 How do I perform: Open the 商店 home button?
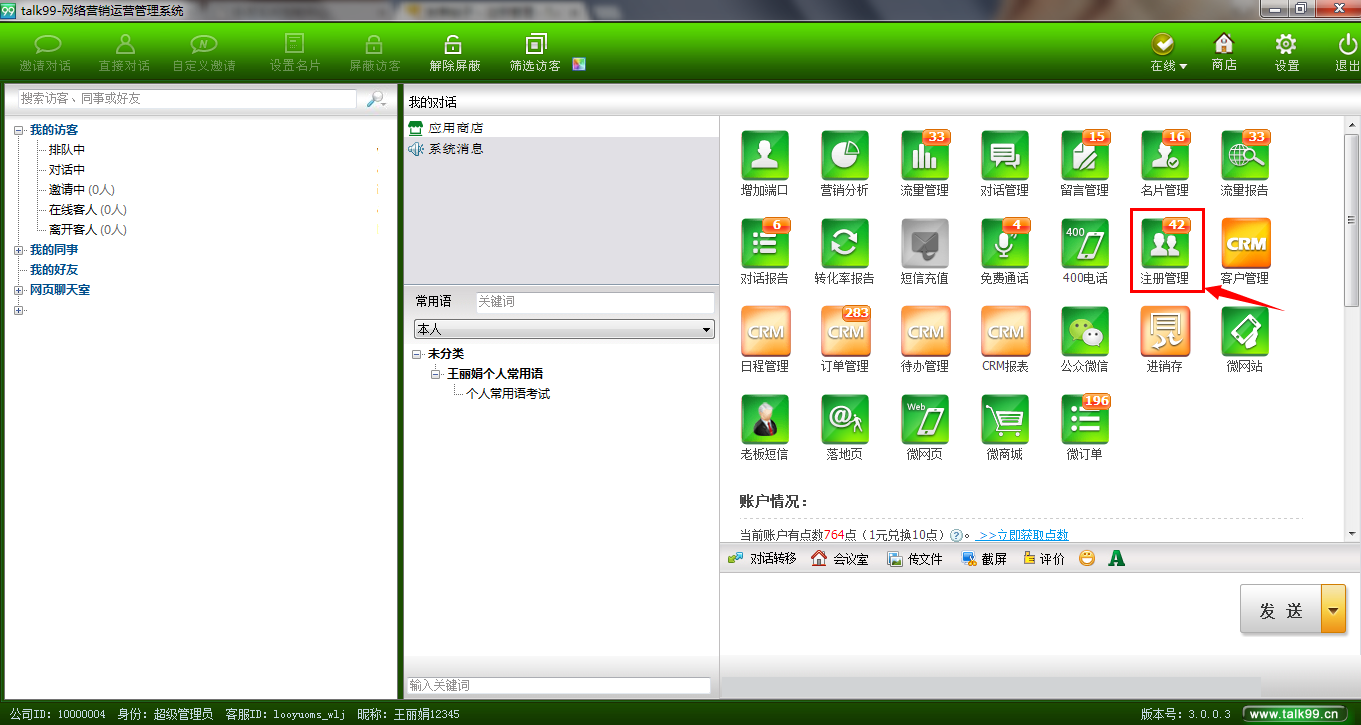pos(1224,53)
